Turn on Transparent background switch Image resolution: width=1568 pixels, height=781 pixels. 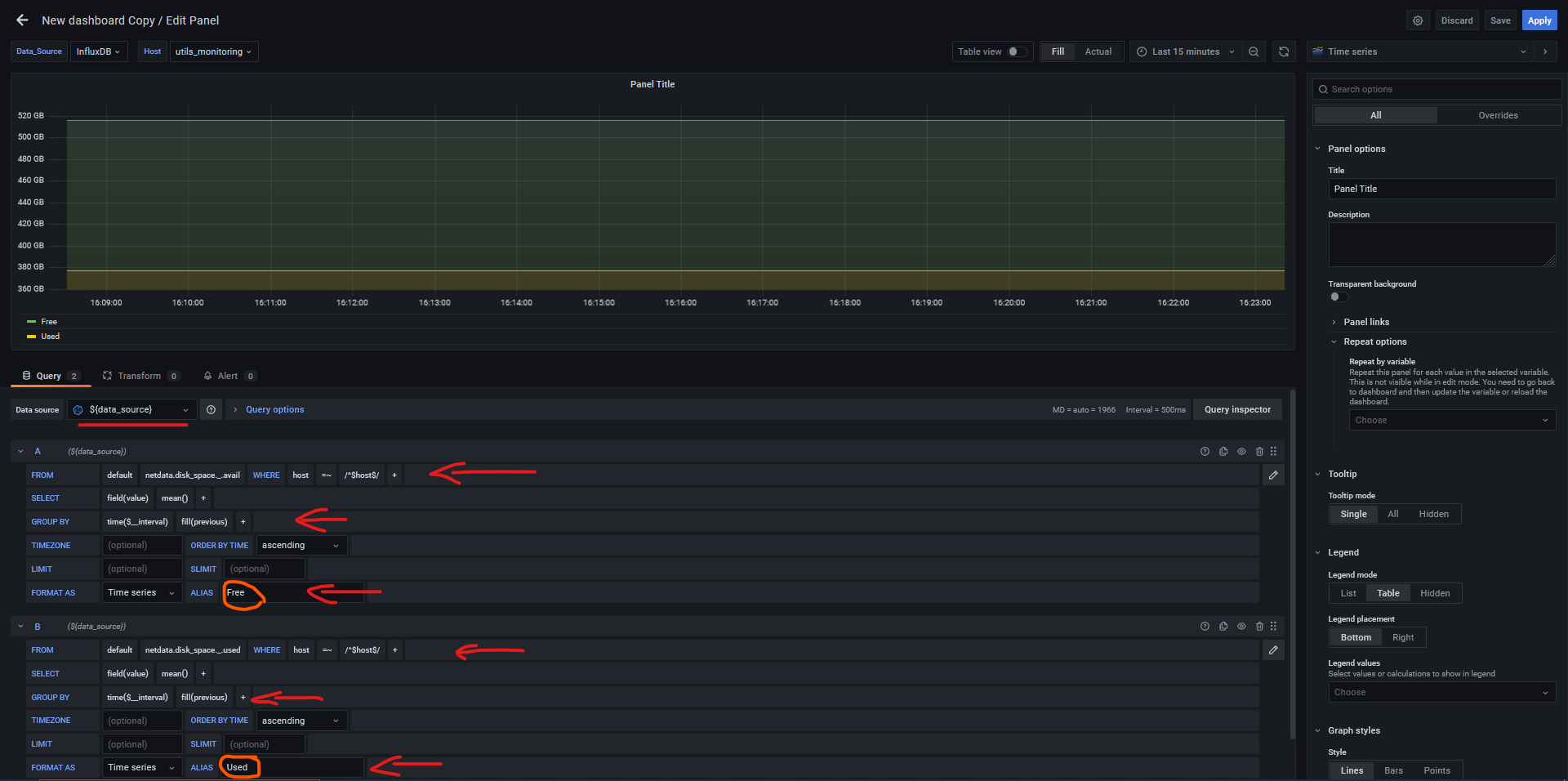[1337, 297]
